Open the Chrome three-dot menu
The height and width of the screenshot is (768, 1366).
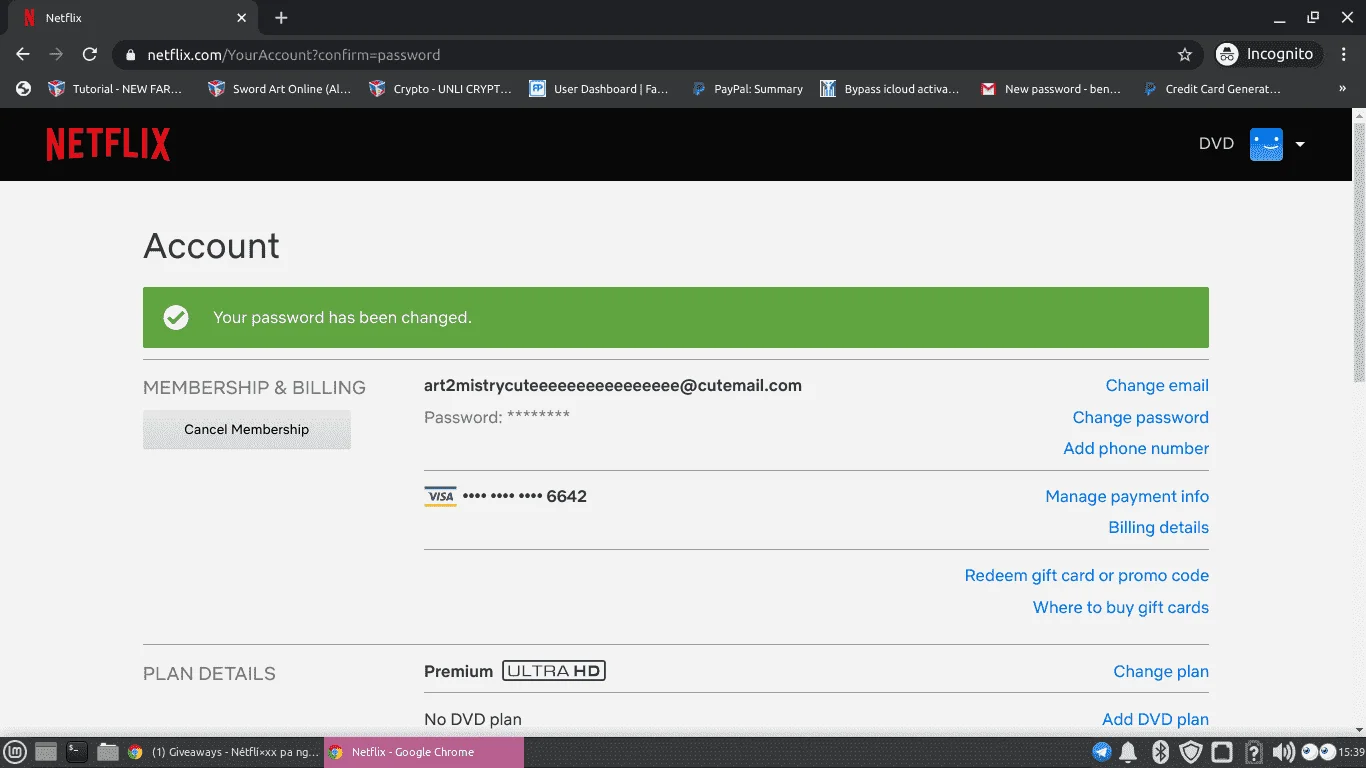[1345, 54]
